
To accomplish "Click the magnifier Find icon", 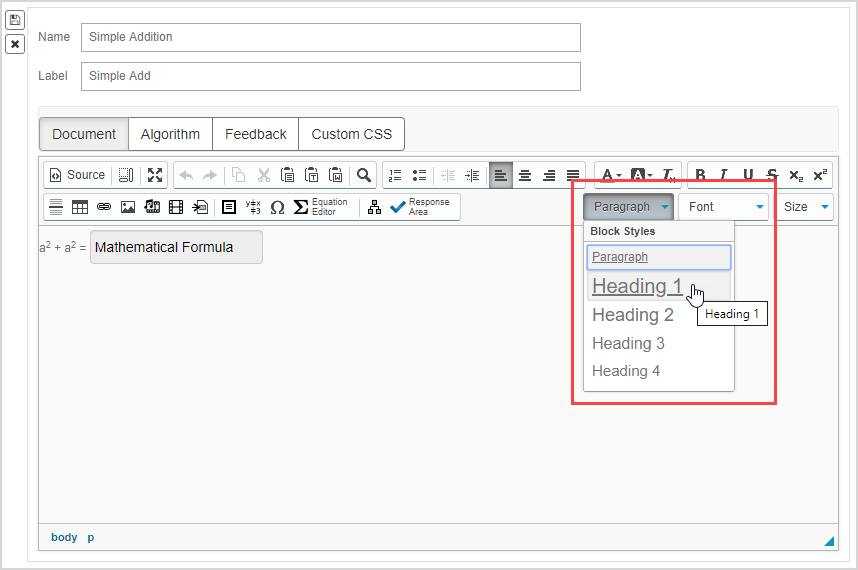I will 364,175.
